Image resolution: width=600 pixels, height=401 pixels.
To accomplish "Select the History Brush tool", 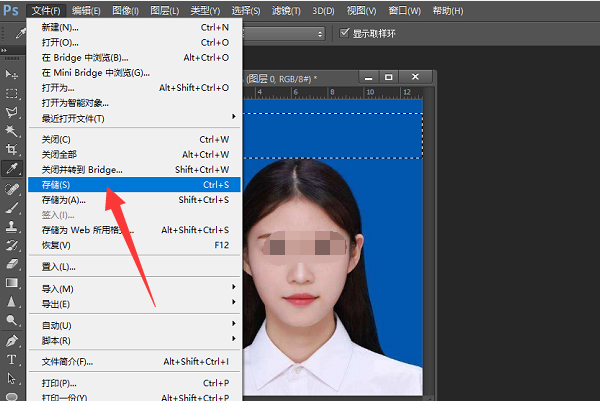I will (11, 245).
